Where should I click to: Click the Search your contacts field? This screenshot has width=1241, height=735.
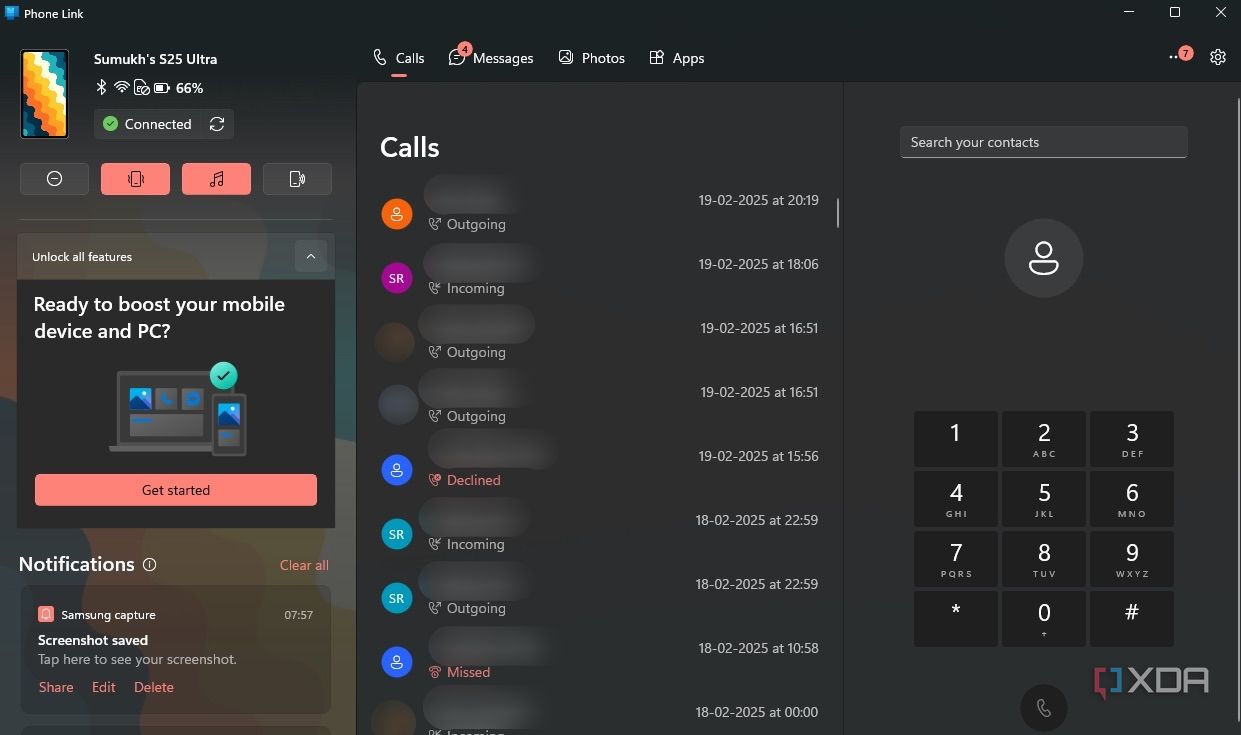click(1043, 142)
